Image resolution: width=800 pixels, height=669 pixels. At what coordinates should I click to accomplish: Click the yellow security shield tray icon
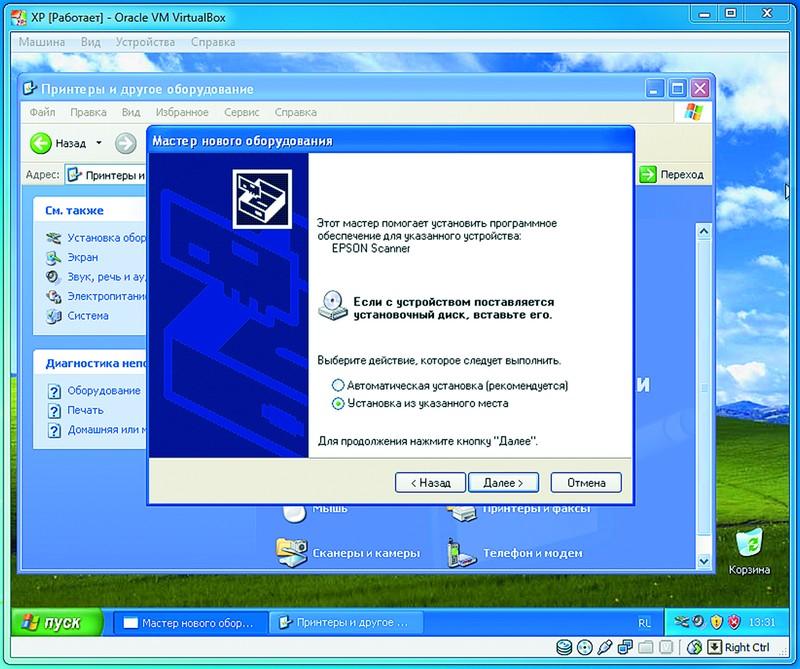[717, 622]
